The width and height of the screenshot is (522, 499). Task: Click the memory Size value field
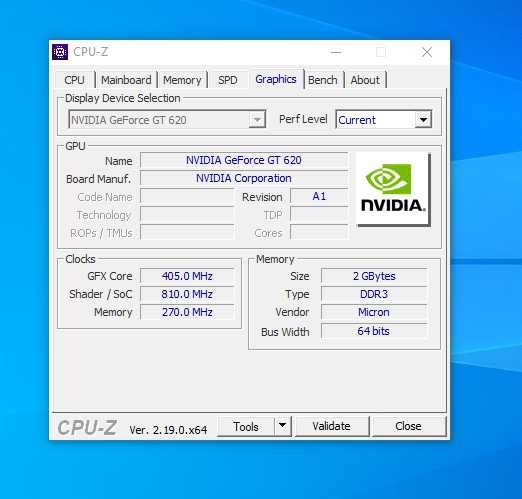tap(374, 276)
